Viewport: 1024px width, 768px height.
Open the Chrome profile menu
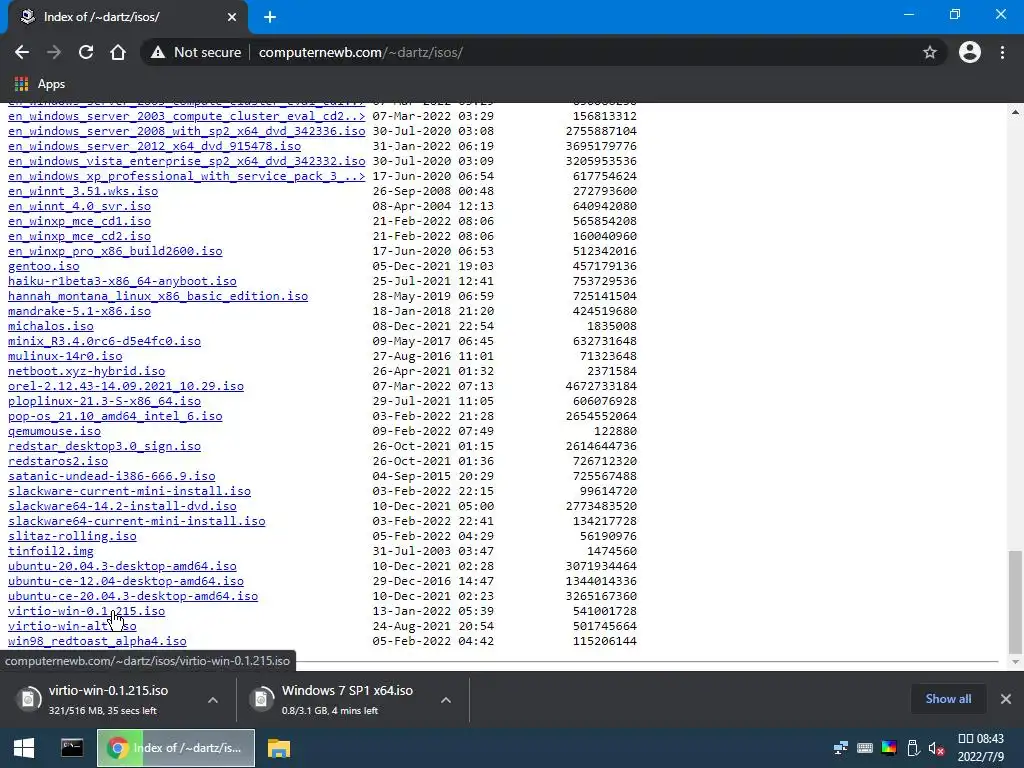(x=970, y=52)
